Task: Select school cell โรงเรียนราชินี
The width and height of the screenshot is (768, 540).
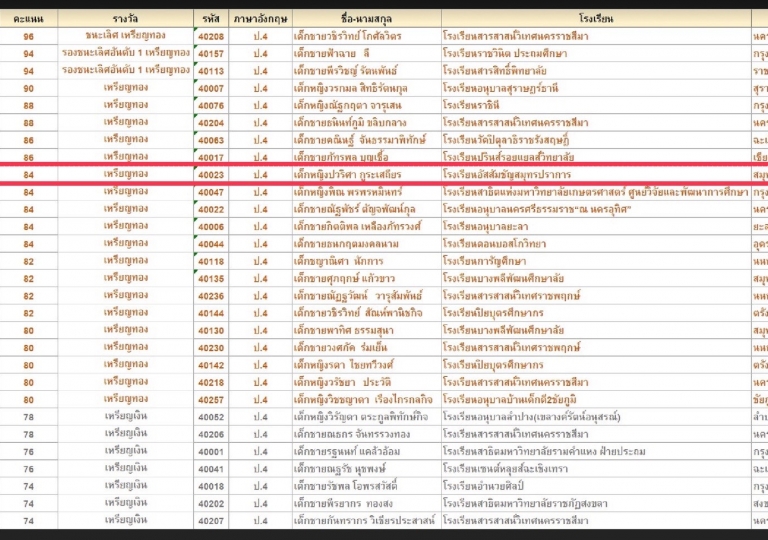Action: tap(596, 105)
